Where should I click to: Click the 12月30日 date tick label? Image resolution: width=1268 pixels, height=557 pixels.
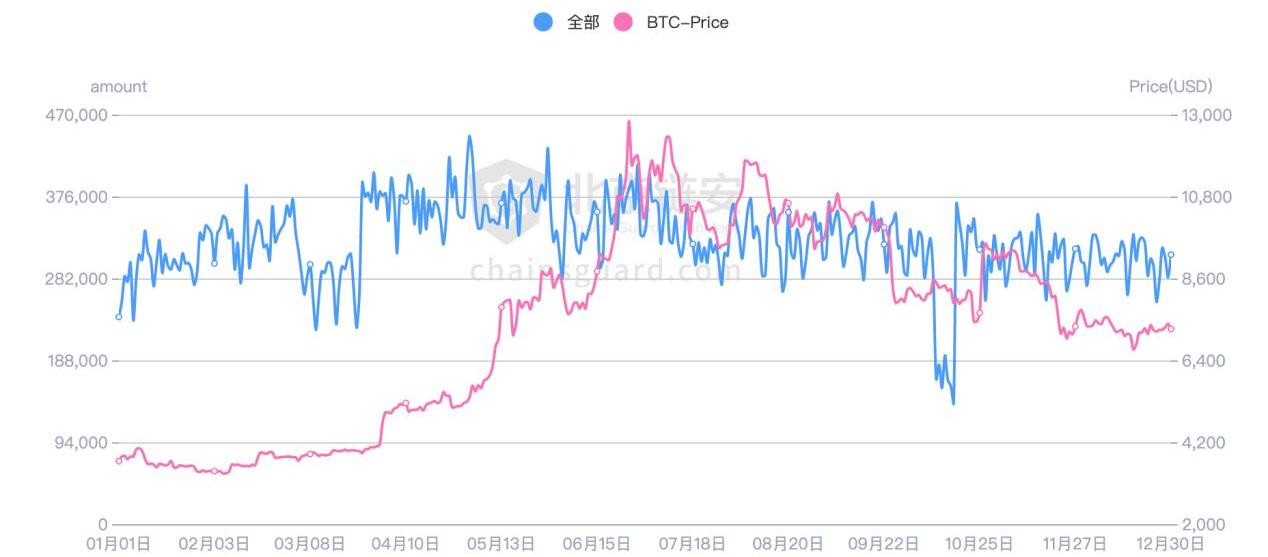1171,544
